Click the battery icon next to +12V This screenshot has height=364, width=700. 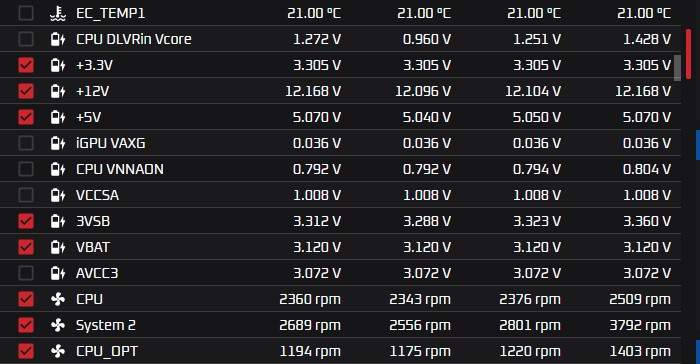click(x=58, y=91)
